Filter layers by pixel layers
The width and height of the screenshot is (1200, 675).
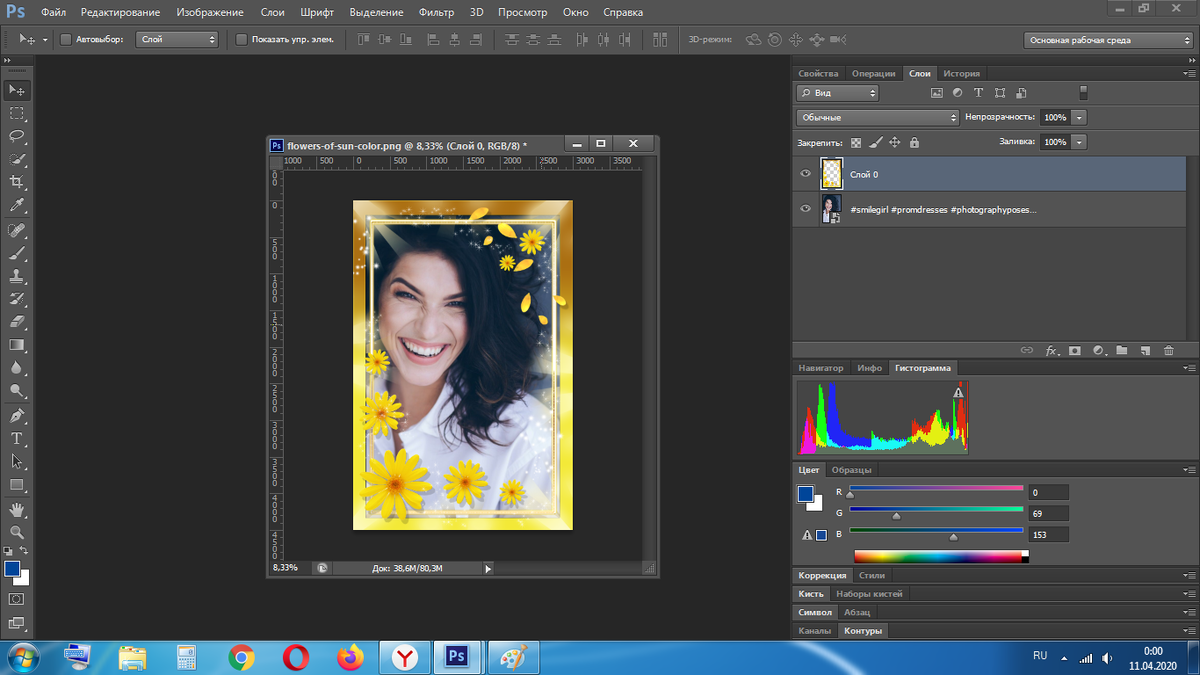coord(937,93)
